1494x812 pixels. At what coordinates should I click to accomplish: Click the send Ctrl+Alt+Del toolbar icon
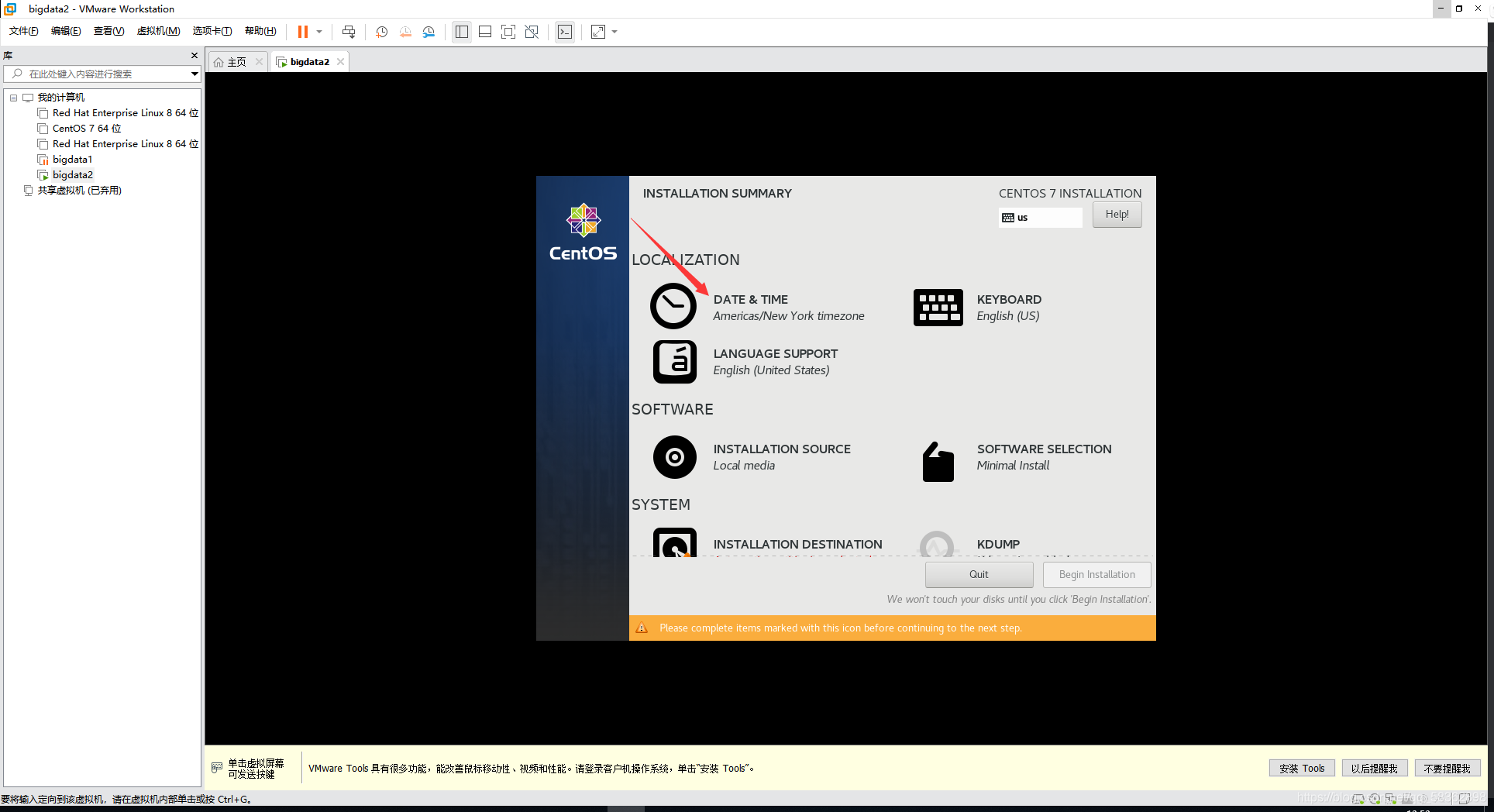[x=349, y=32]
